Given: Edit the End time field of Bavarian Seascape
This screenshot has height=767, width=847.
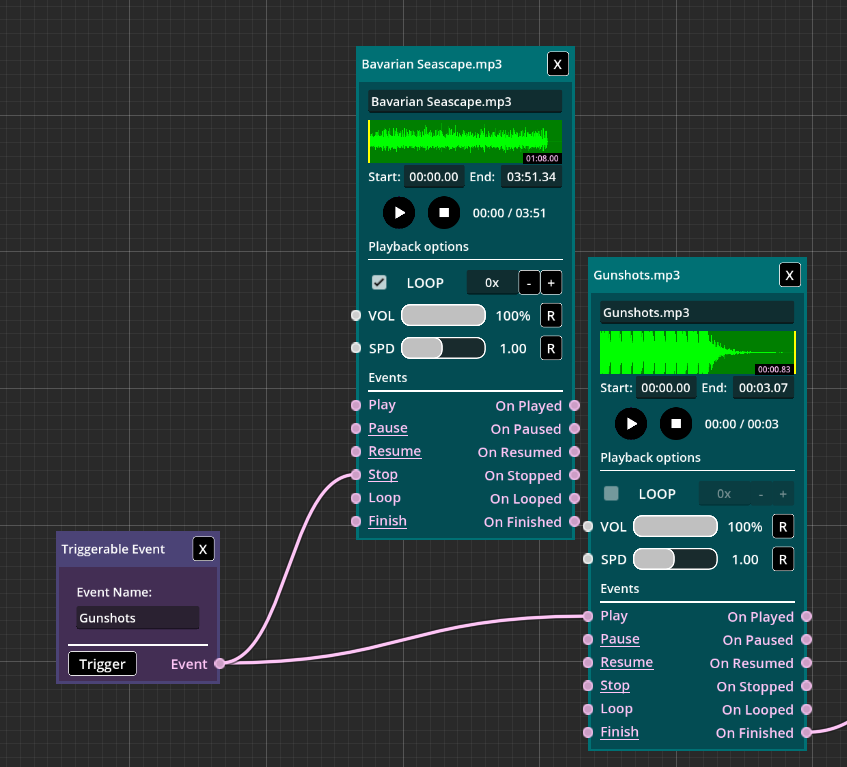Looking at the screenshot, I should coord(531,177).
